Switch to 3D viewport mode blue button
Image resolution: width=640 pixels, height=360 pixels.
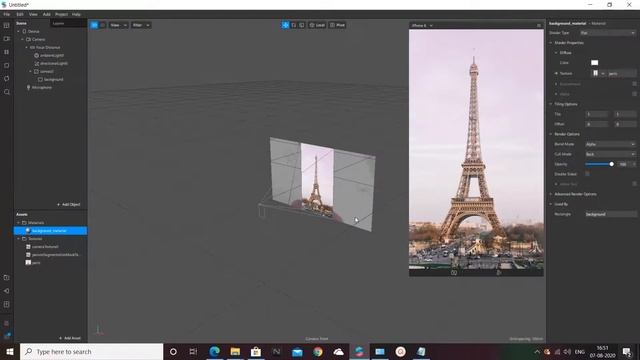click(x=94, y=25)
